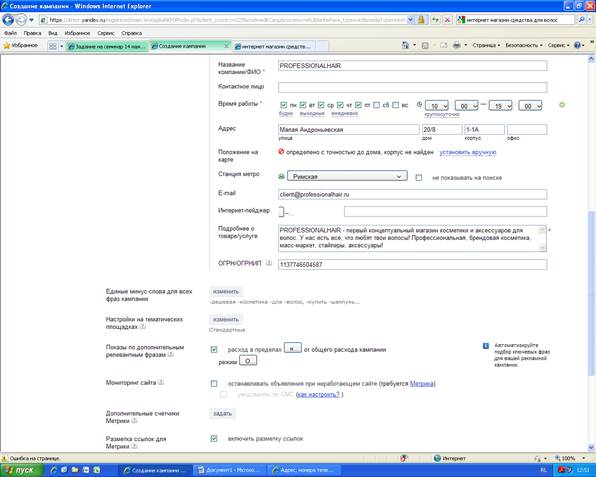The width and height of the screenshot is (596, 477).
Task: Toggle 'включить разметку ссылок' checkbox
Action: 214,439
